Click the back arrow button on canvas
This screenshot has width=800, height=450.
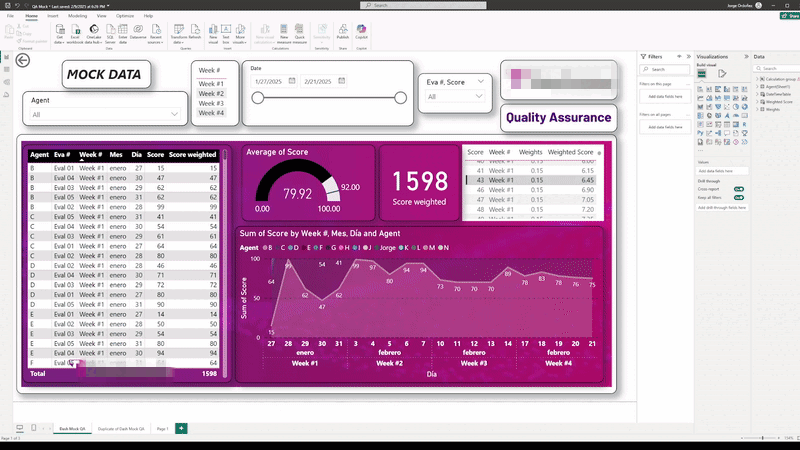point(23,60)
